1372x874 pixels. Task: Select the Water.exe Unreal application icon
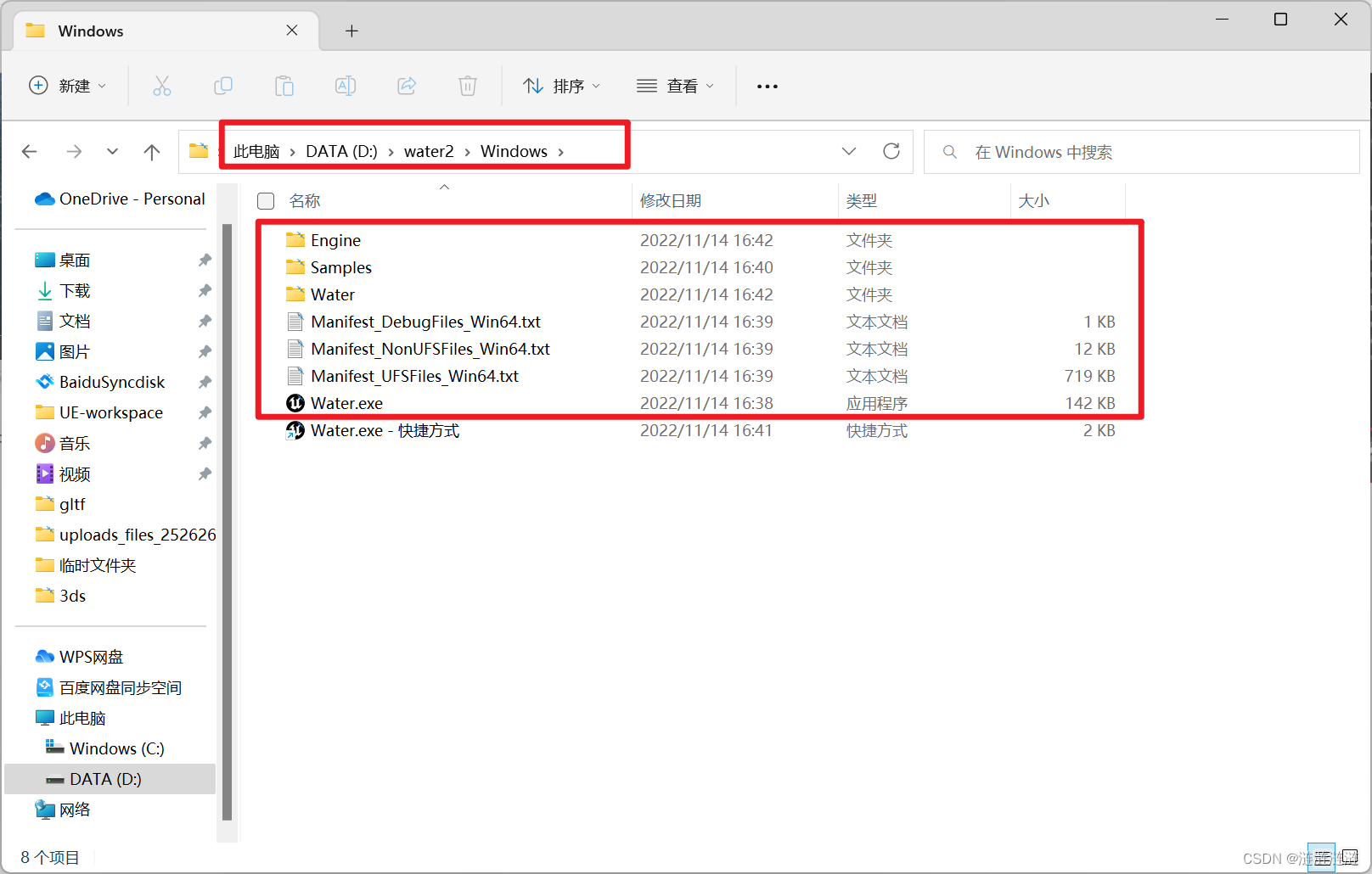tap(295, 403)
